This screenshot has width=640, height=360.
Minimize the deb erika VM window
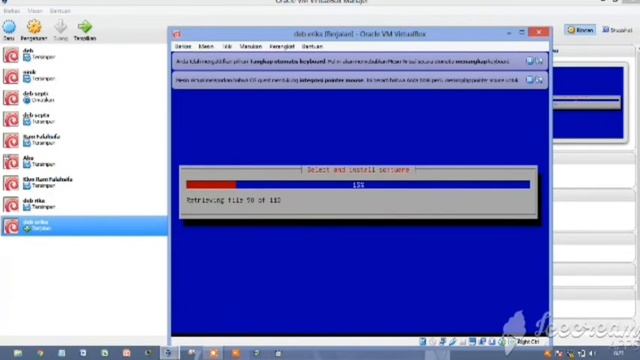coord(509,33)
